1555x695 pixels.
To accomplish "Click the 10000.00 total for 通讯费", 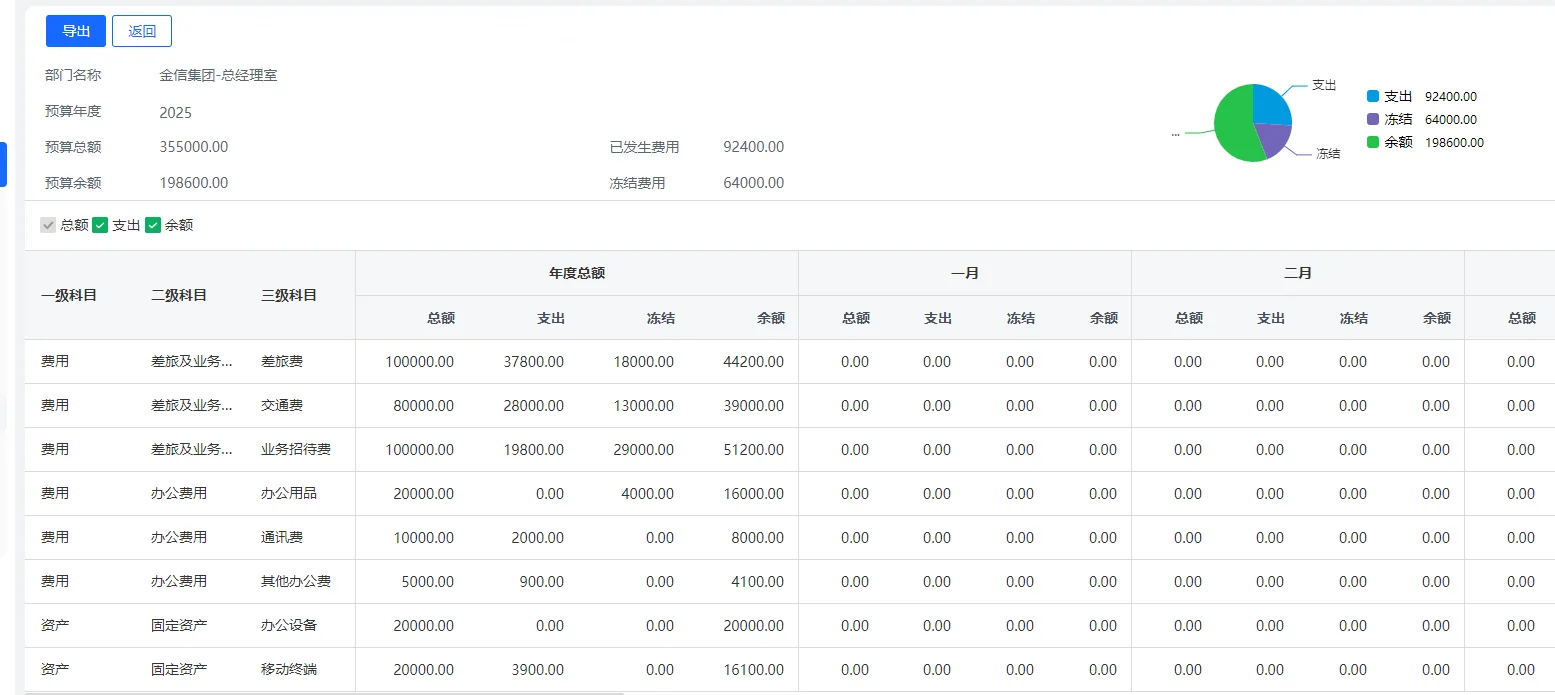I will coord(423,538).
